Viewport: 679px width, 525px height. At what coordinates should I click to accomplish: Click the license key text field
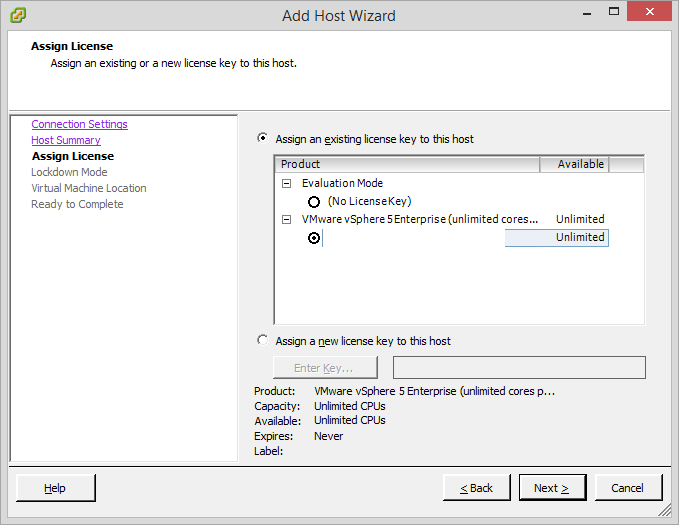(x=518, y=368)
